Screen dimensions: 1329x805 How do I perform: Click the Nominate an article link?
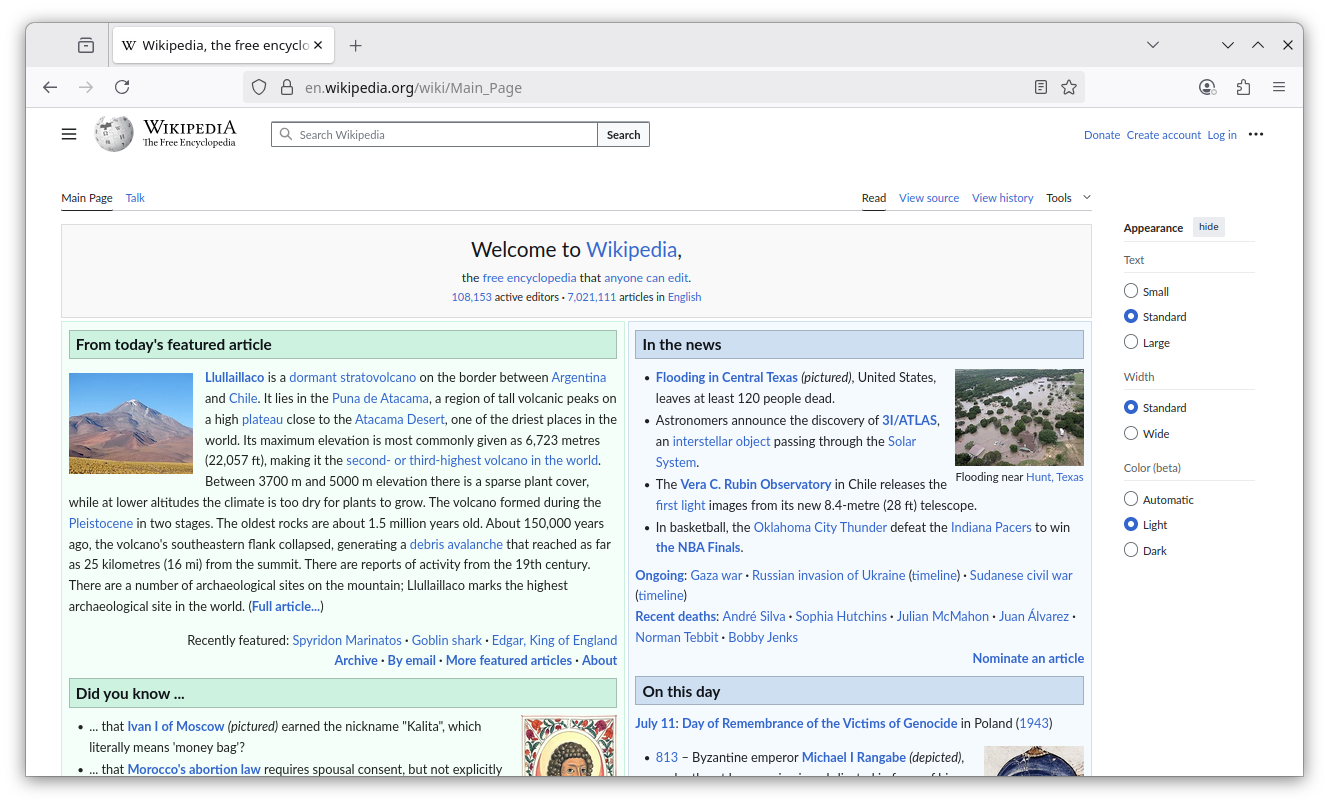point(1028,658)
